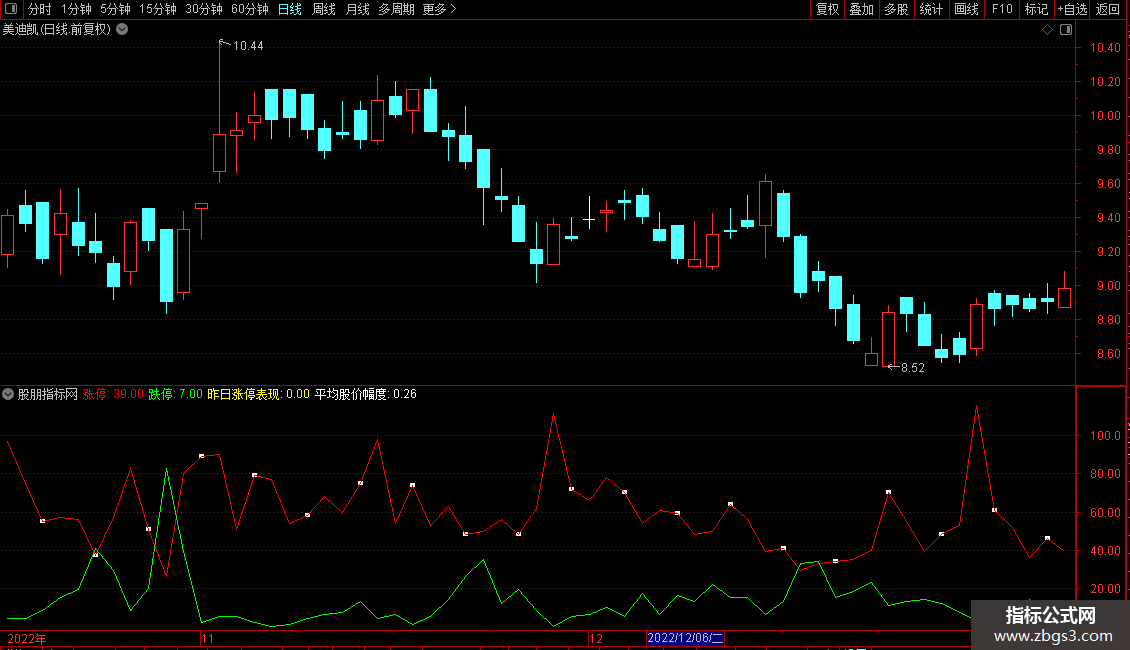
Task: Click the 美迪凯(日线.前复权) chart title
Action: (x=57, y=29)
